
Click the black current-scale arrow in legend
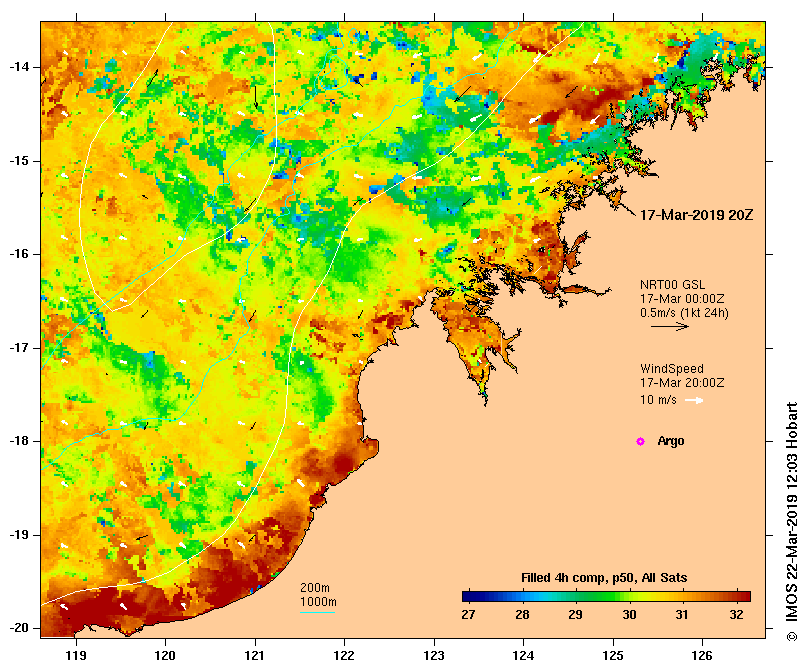tap(670, 326)
